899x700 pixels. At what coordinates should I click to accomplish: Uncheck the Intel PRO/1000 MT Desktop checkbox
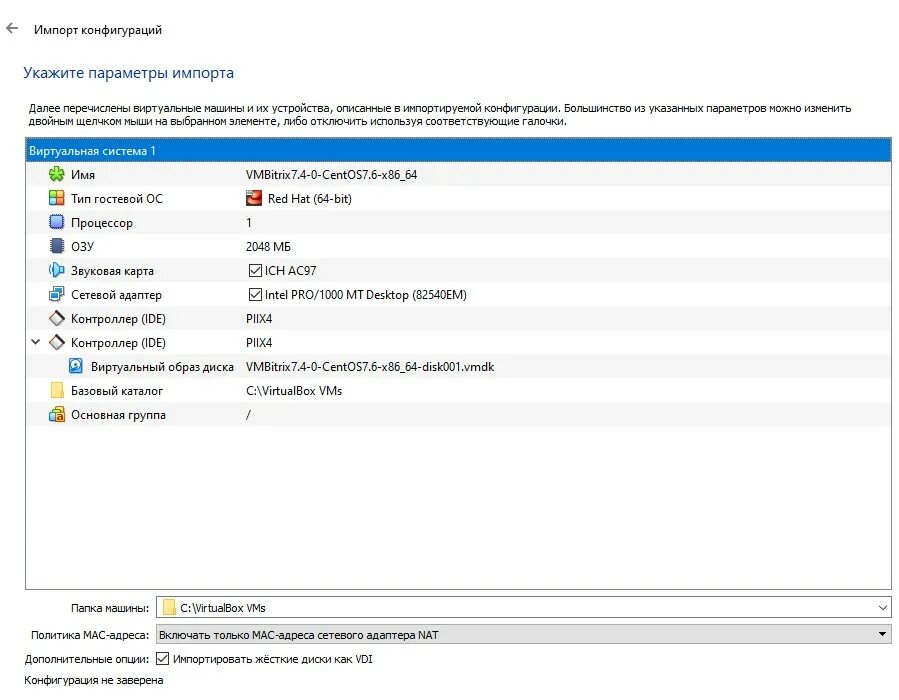tap(255, 295)
